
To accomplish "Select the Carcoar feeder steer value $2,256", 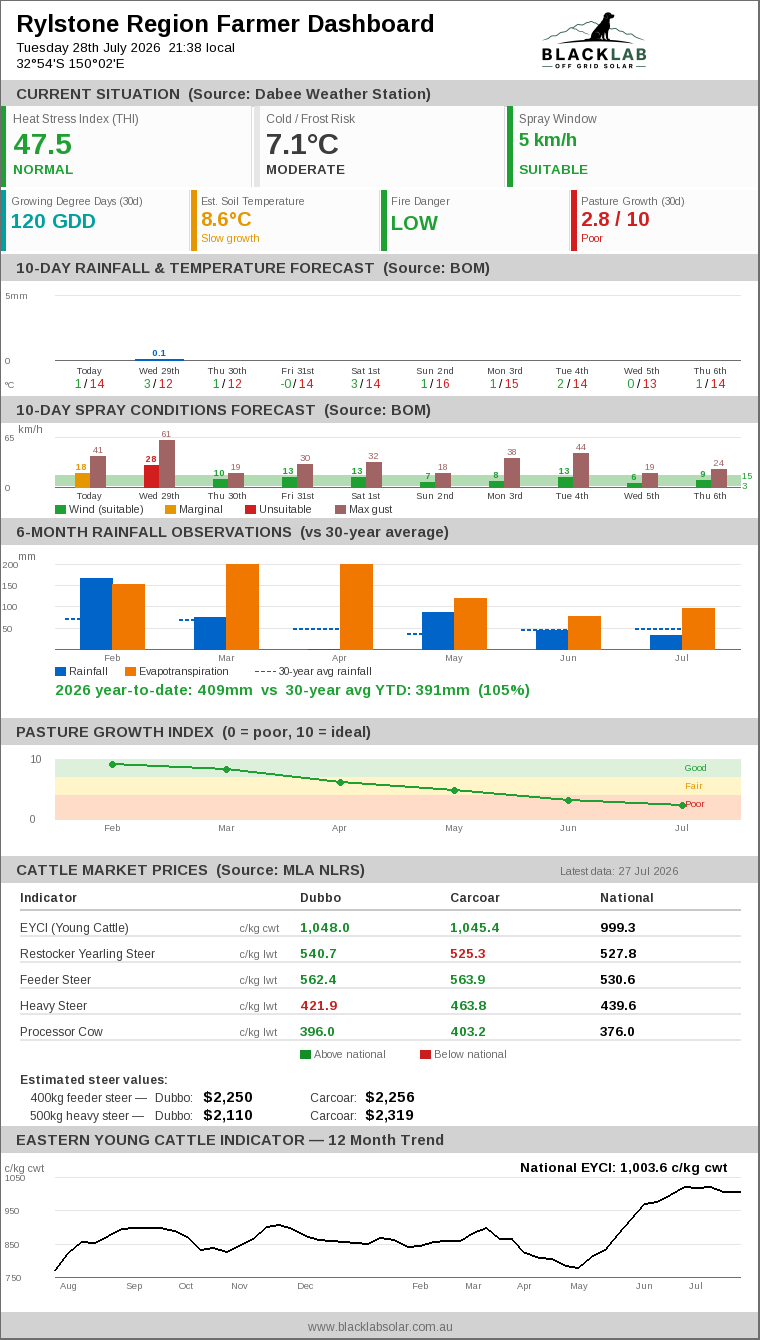I will 390,1097.
